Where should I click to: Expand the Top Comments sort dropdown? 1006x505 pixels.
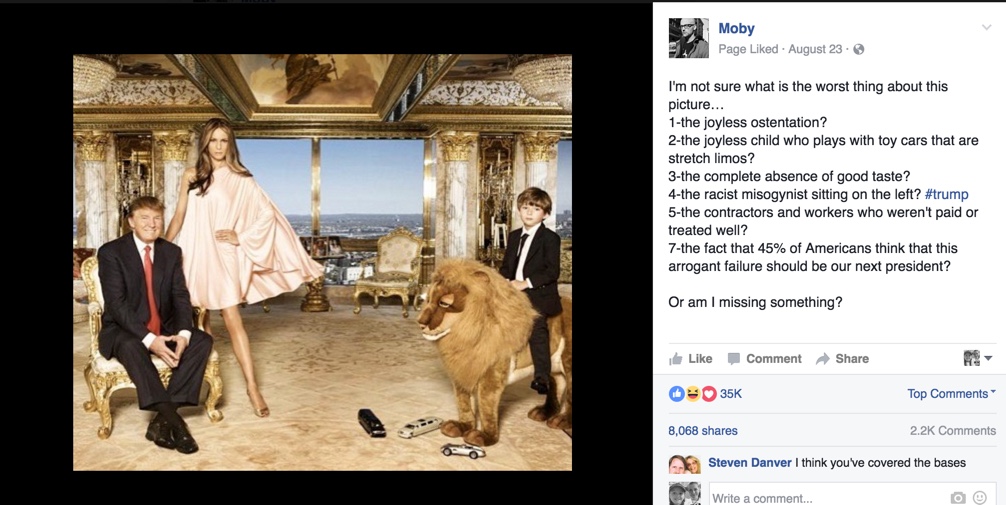point(951,394)
